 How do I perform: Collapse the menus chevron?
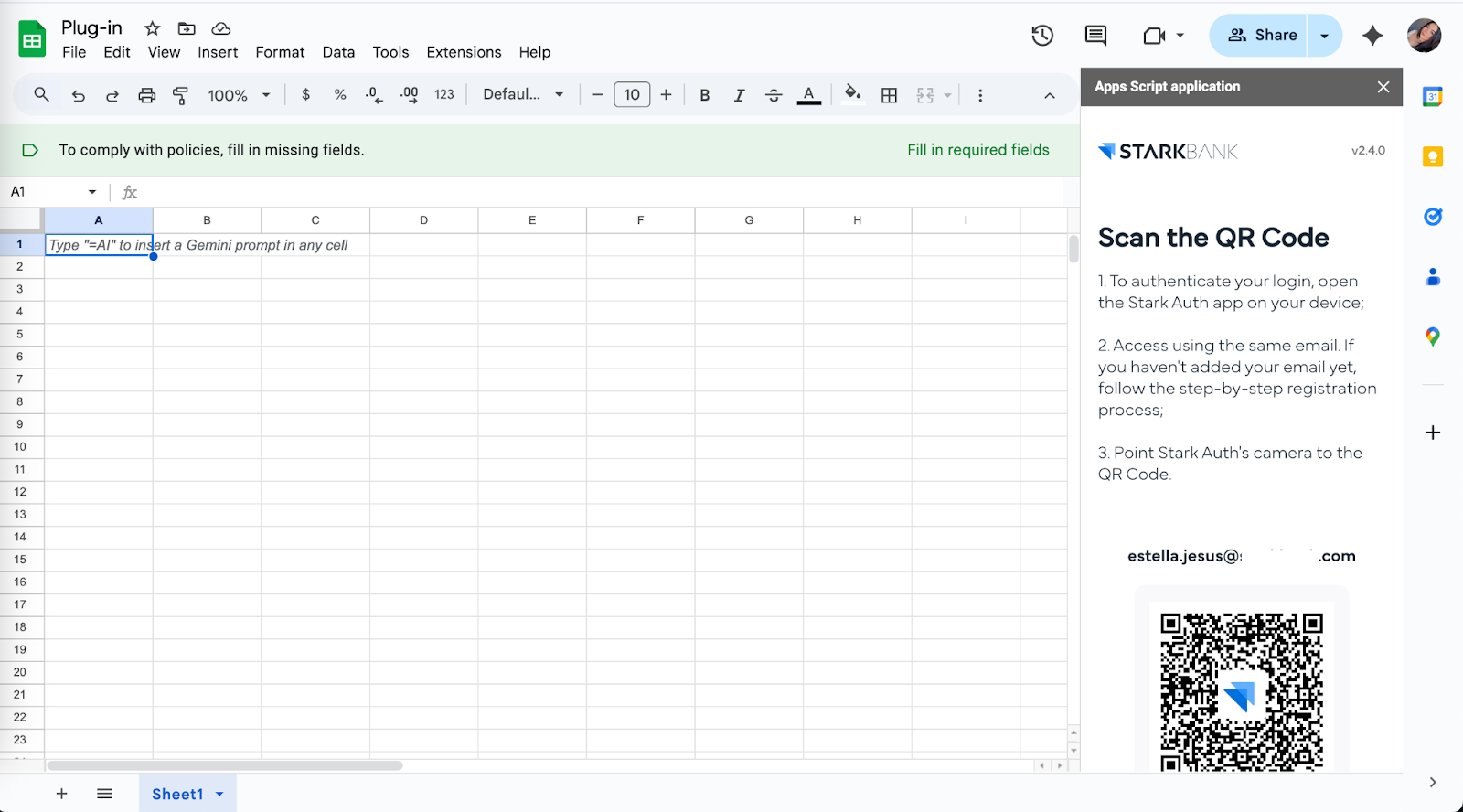click(x=1050, y=95)
